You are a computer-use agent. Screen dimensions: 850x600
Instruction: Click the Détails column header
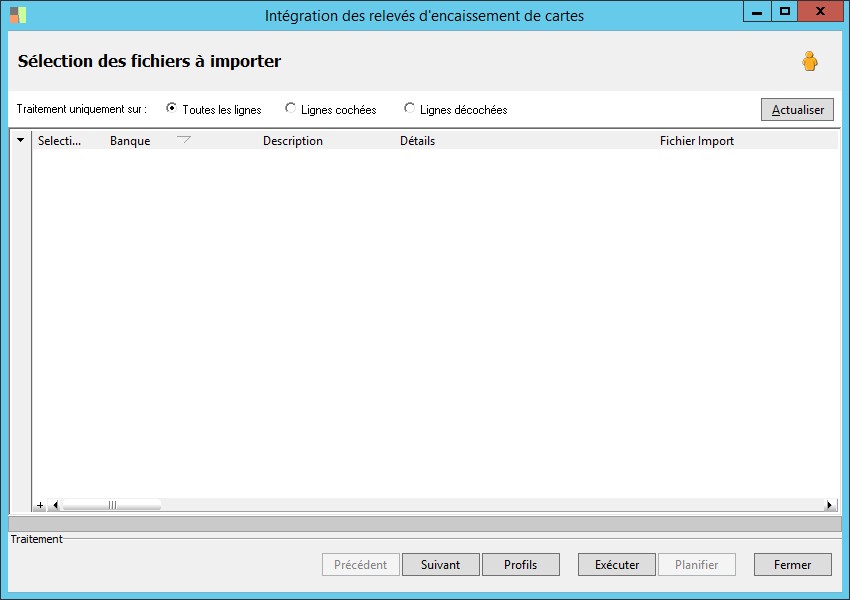[417, 141]
